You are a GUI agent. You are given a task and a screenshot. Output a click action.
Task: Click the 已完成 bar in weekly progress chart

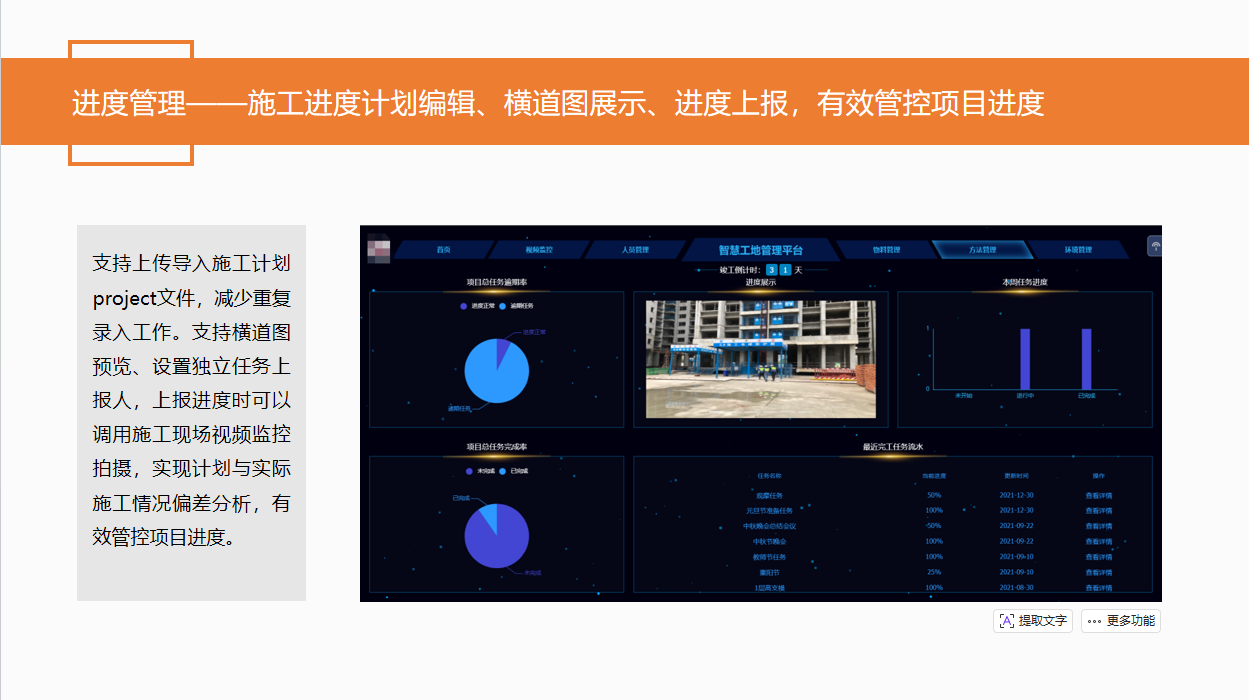(x=1086, y=359)
